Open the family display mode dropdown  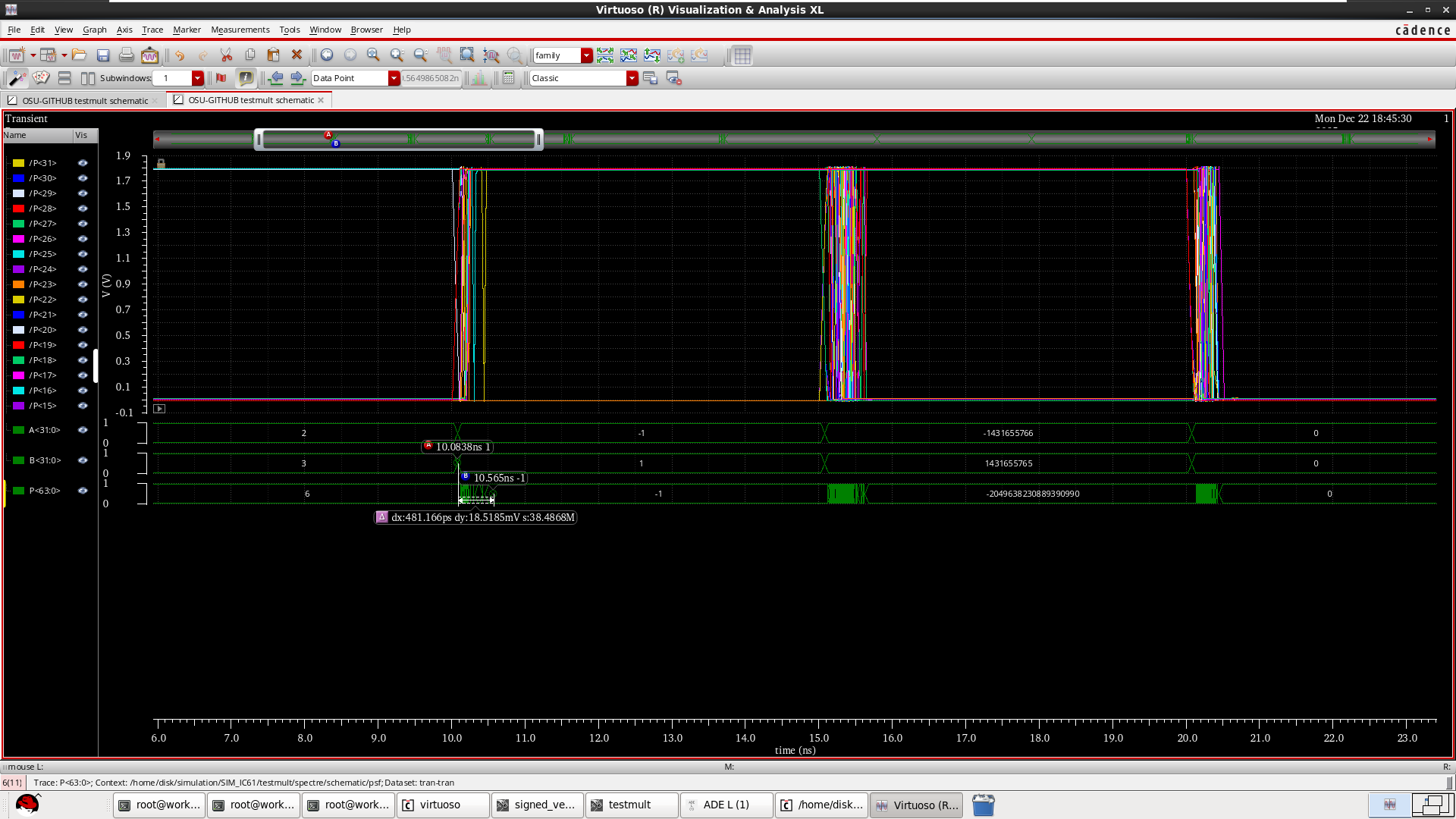point(585,55)
